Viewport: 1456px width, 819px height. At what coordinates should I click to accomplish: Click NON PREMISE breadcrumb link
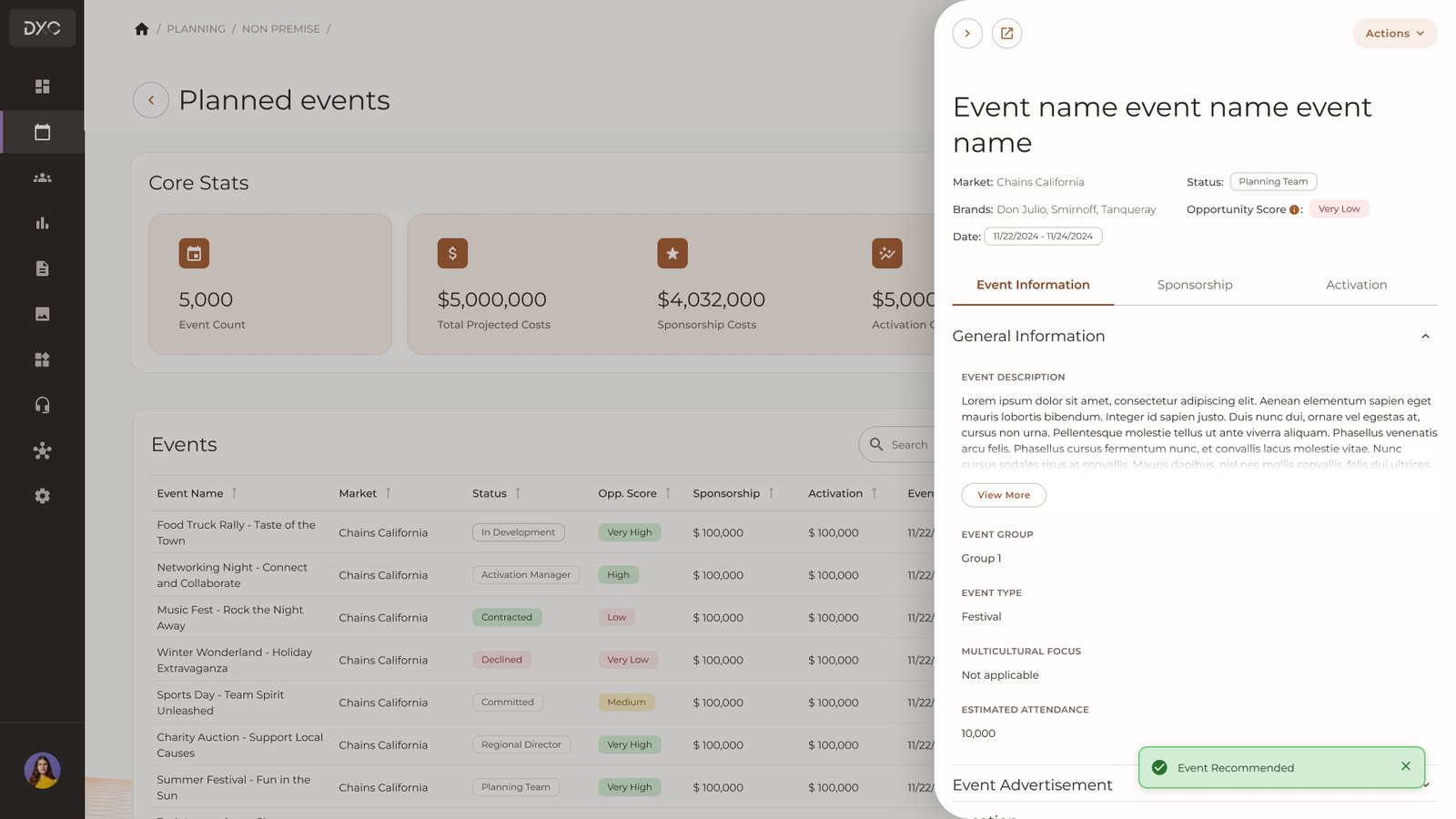tap(281, 29)
